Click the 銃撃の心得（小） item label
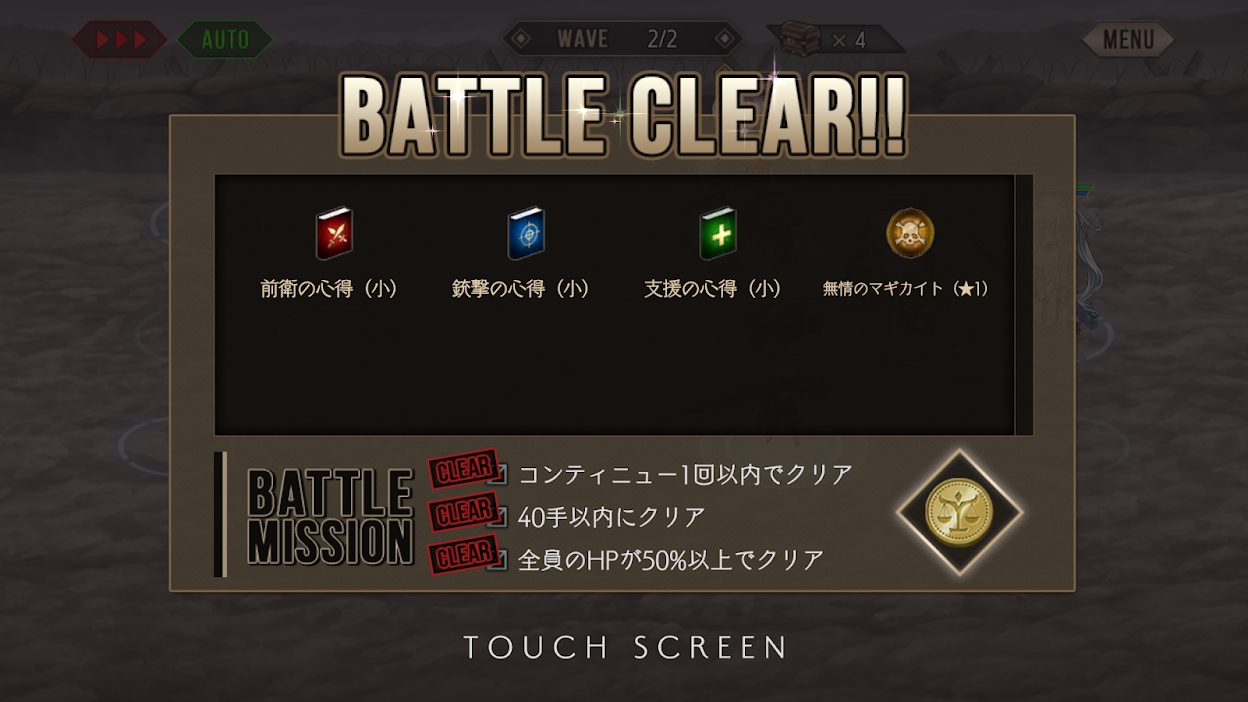The width and height of the screenshot is (1248, 702). [522, 289]
